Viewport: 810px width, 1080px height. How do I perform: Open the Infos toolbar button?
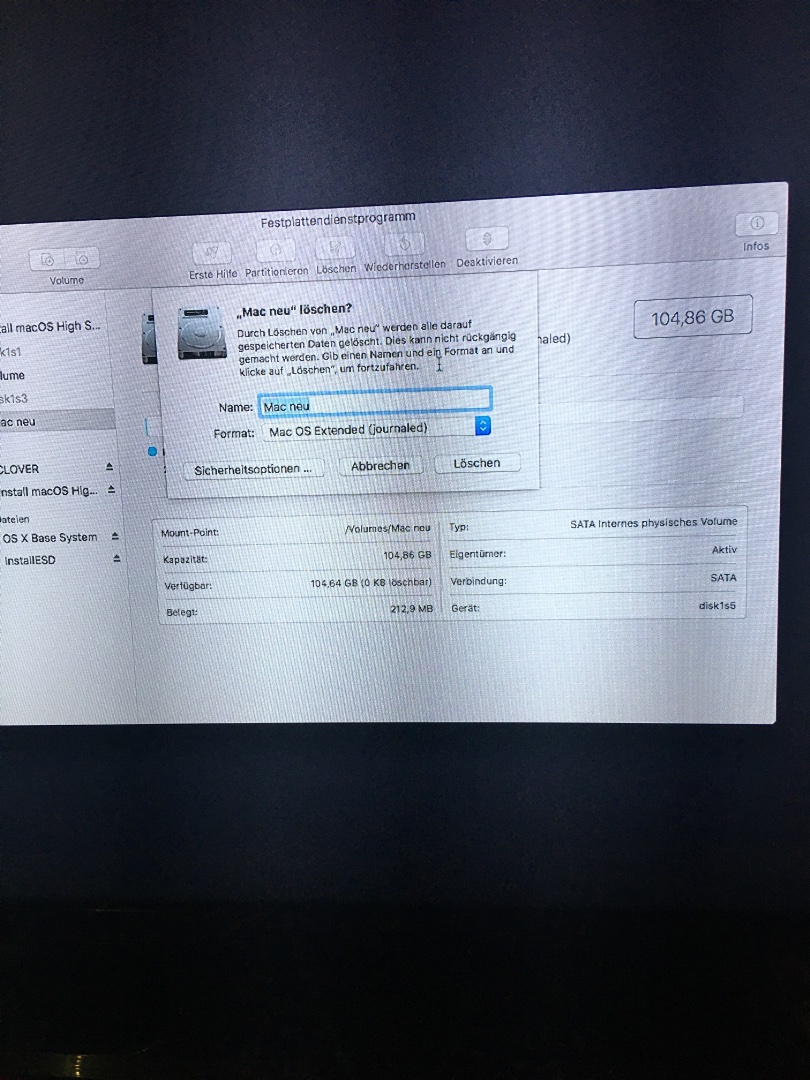pos(756,223)
